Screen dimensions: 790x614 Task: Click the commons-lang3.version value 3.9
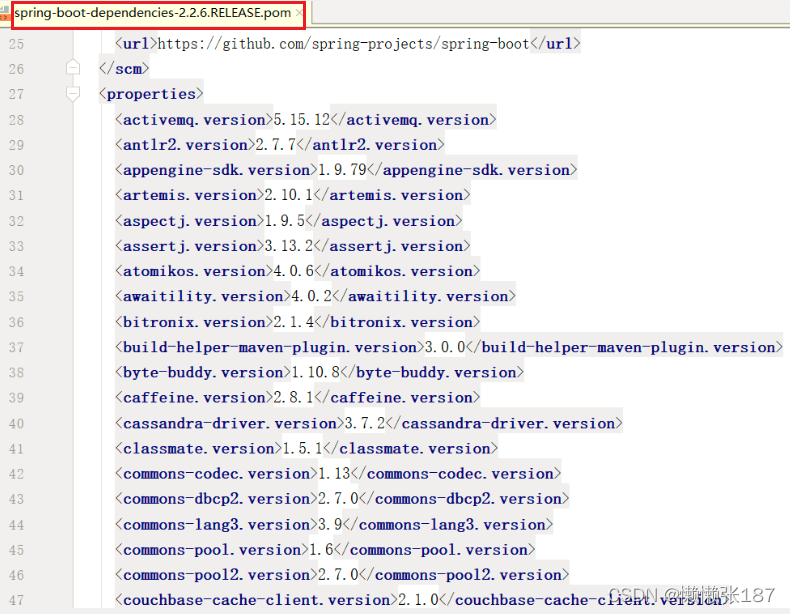pos(330,524)
